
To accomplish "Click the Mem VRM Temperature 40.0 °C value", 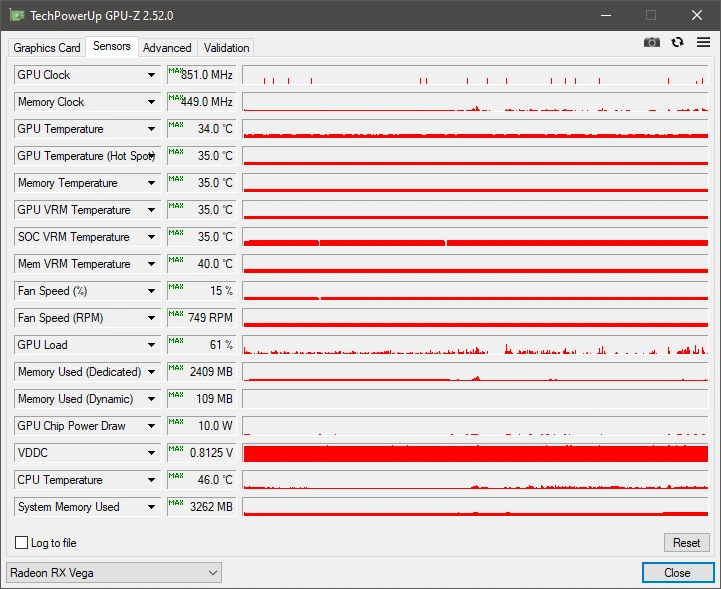I will 202,264.
